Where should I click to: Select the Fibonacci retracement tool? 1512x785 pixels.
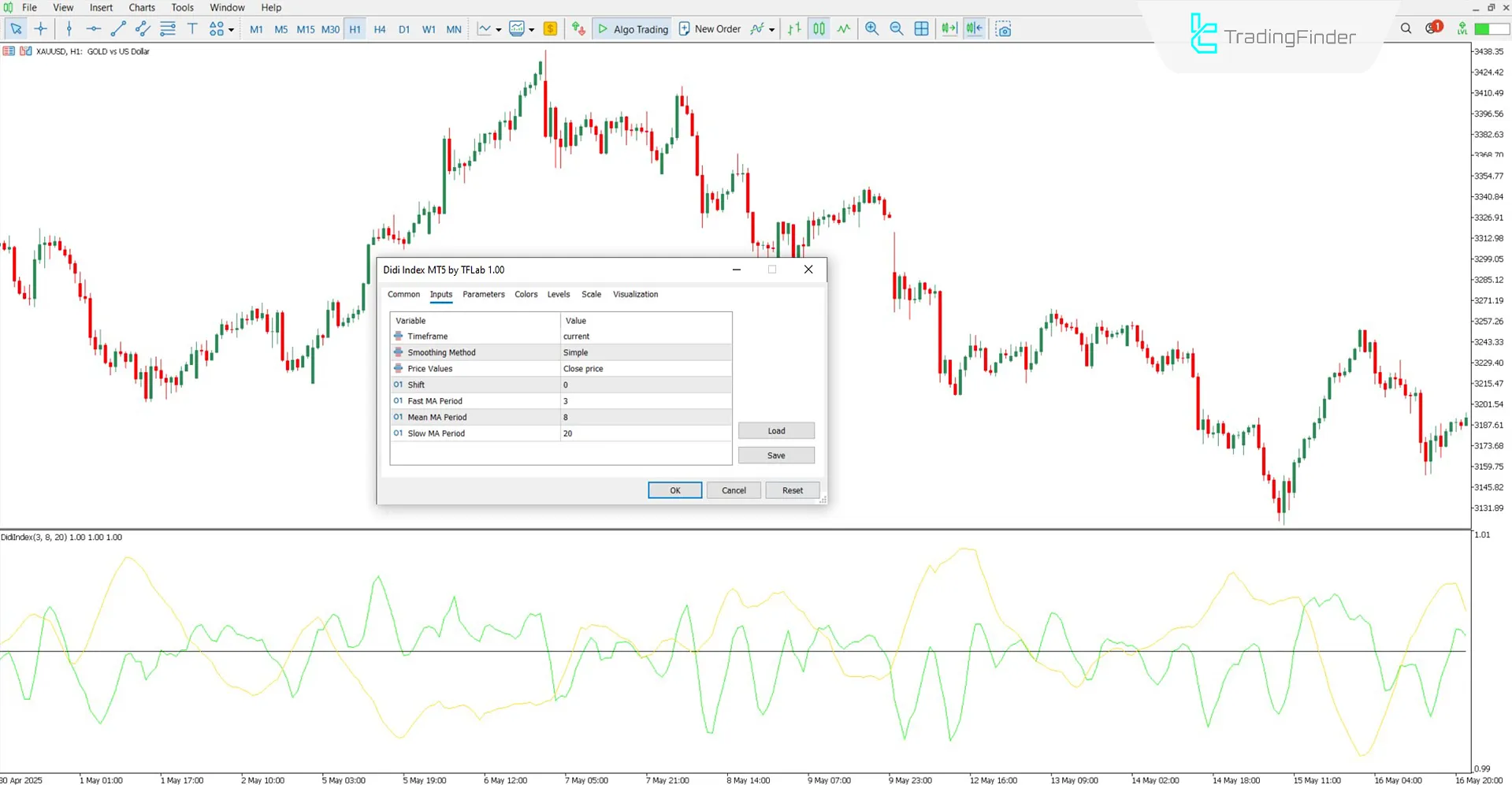[167, 28]
